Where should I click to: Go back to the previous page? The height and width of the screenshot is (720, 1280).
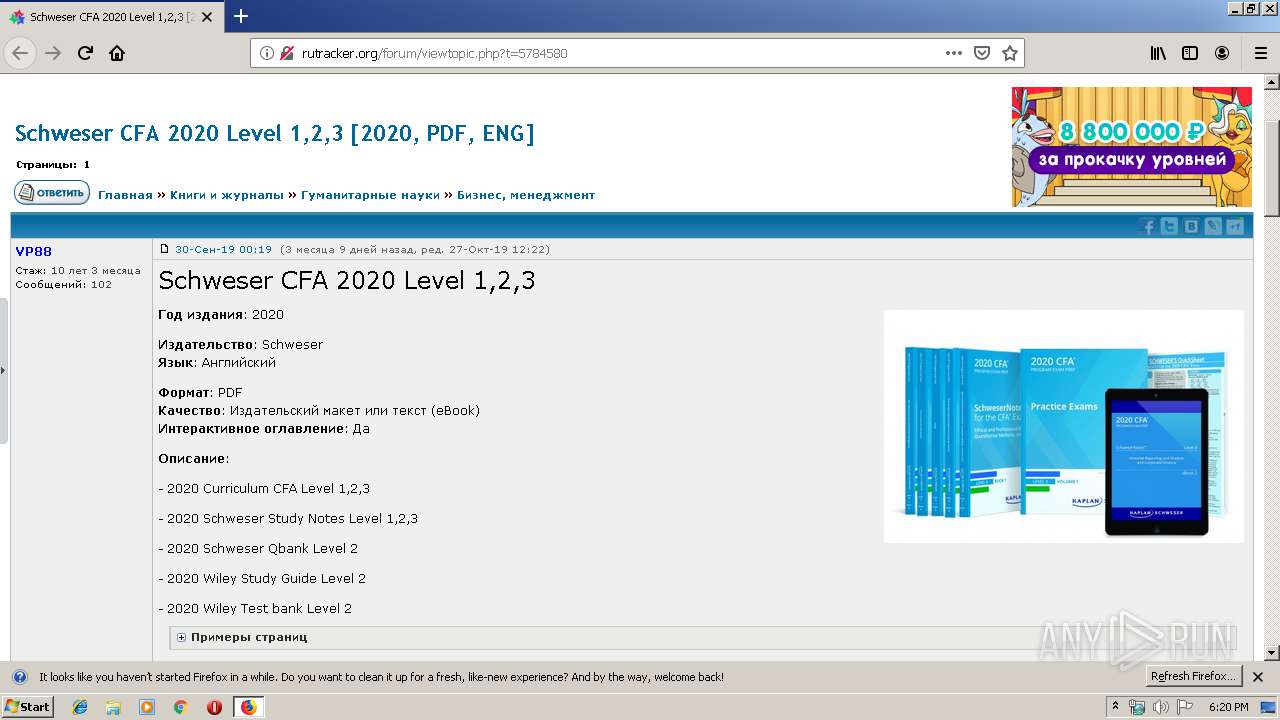click(x=20, y=53)
